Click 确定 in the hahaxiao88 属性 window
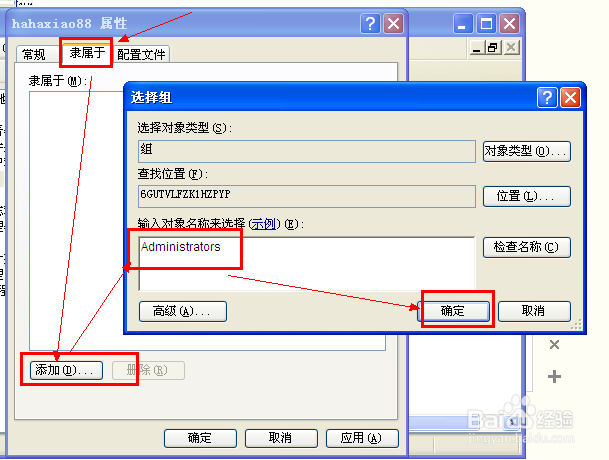The image size is (609, 460). (x=200, y=438)
